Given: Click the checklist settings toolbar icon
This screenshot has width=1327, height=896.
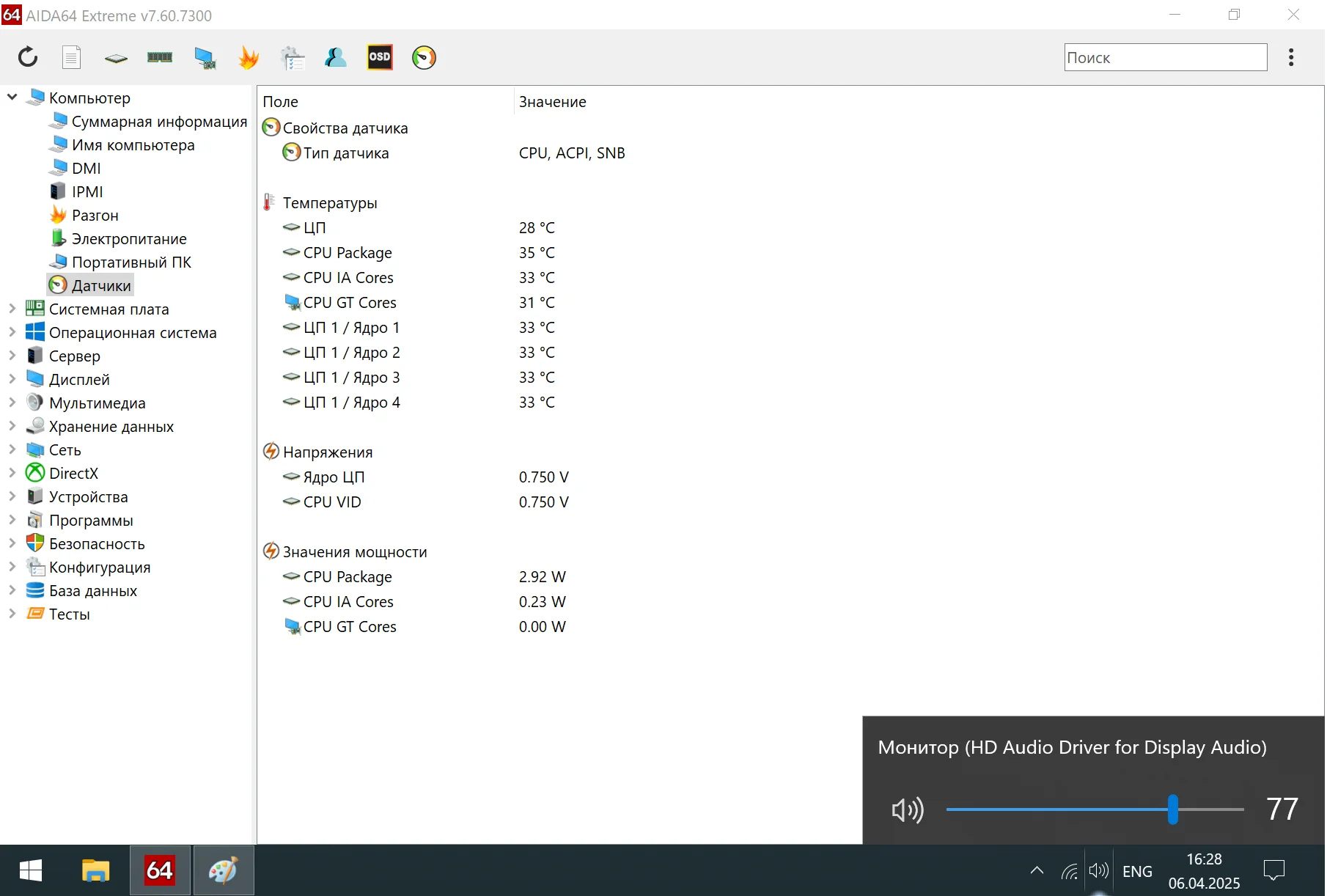Looking at the screenshot, I should tap(293, 58).
